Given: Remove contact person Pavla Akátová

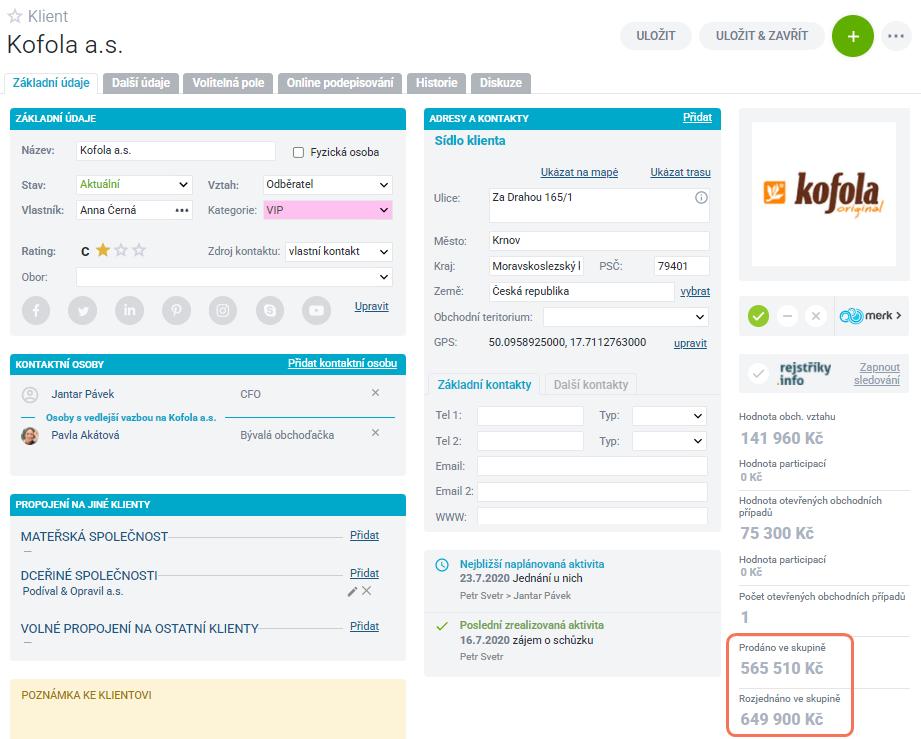Looking at the screenshot, I should click(x=375, y=432).
